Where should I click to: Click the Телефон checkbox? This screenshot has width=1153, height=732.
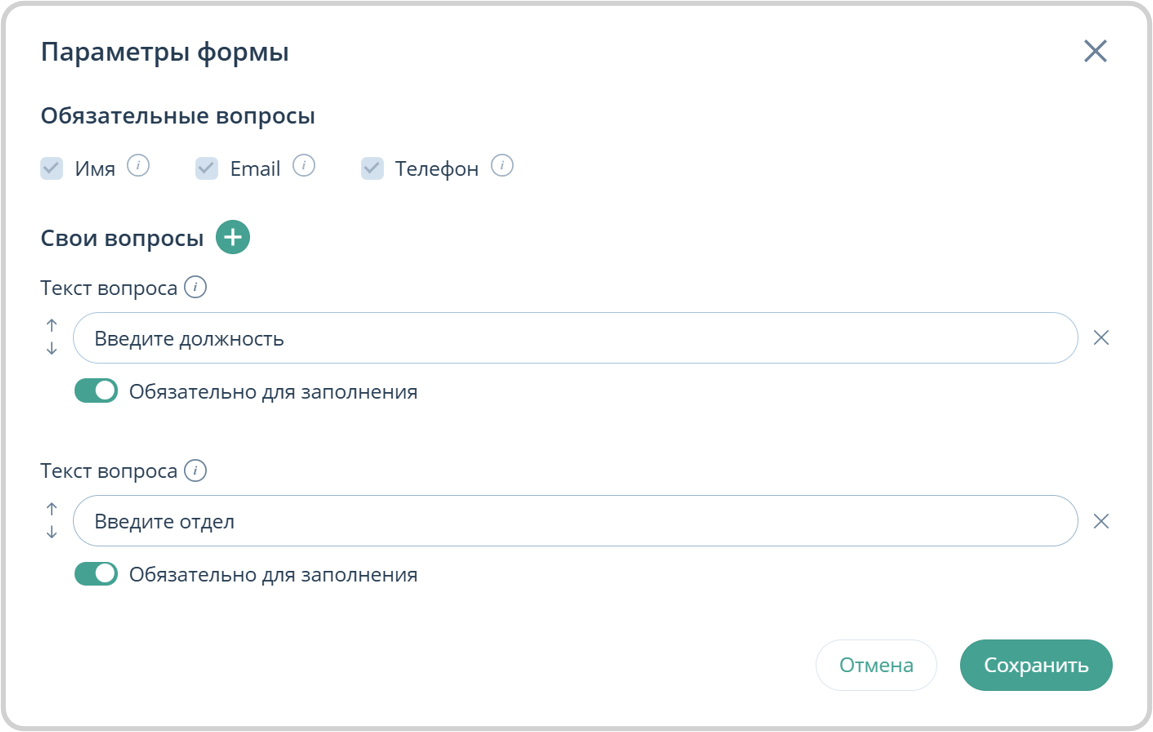point(371,167)
